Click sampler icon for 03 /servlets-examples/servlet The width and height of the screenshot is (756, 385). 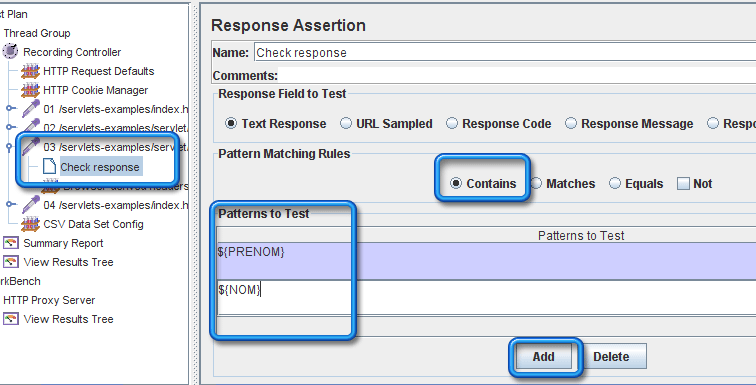tap(30, 147)
